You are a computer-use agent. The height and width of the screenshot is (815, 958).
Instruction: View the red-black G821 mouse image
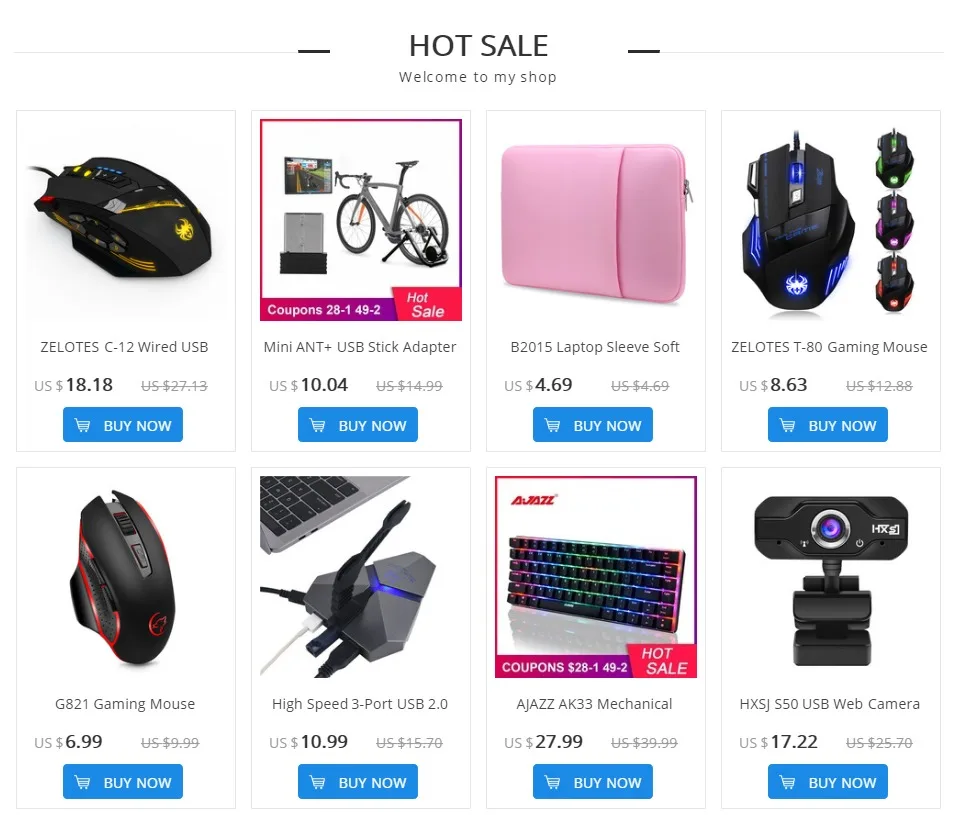[x=126, y=577]
